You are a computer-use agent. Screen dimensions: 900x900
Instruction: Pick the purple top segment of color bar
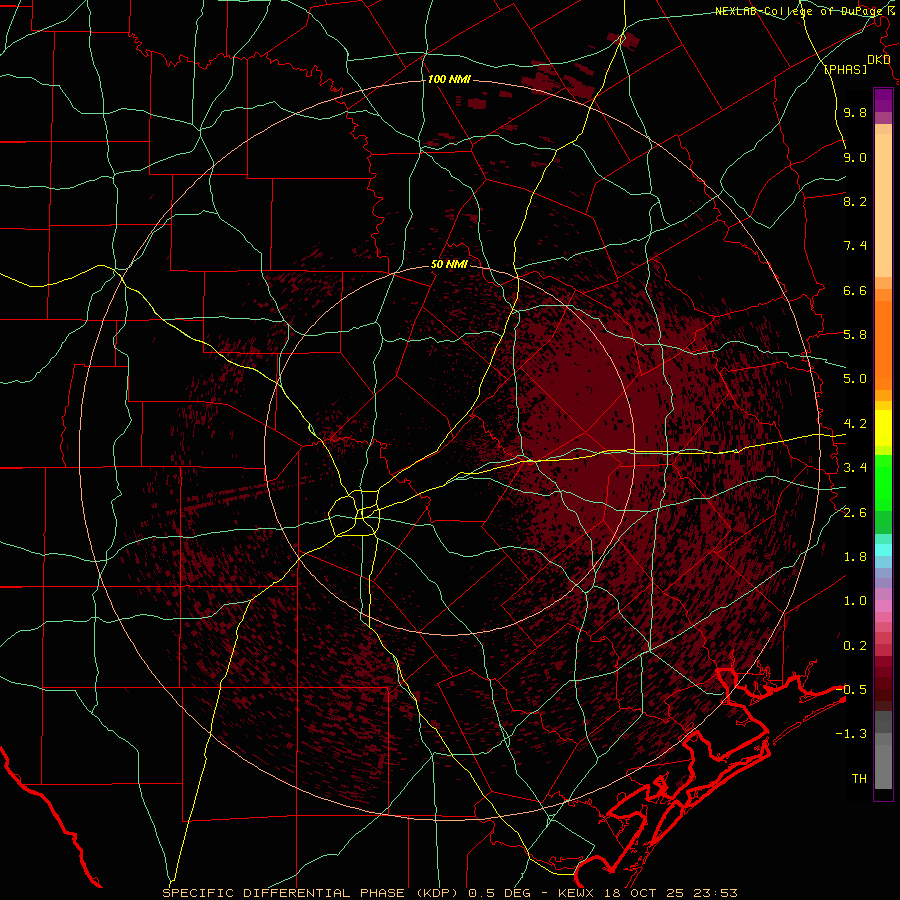[x=883, y=100]
